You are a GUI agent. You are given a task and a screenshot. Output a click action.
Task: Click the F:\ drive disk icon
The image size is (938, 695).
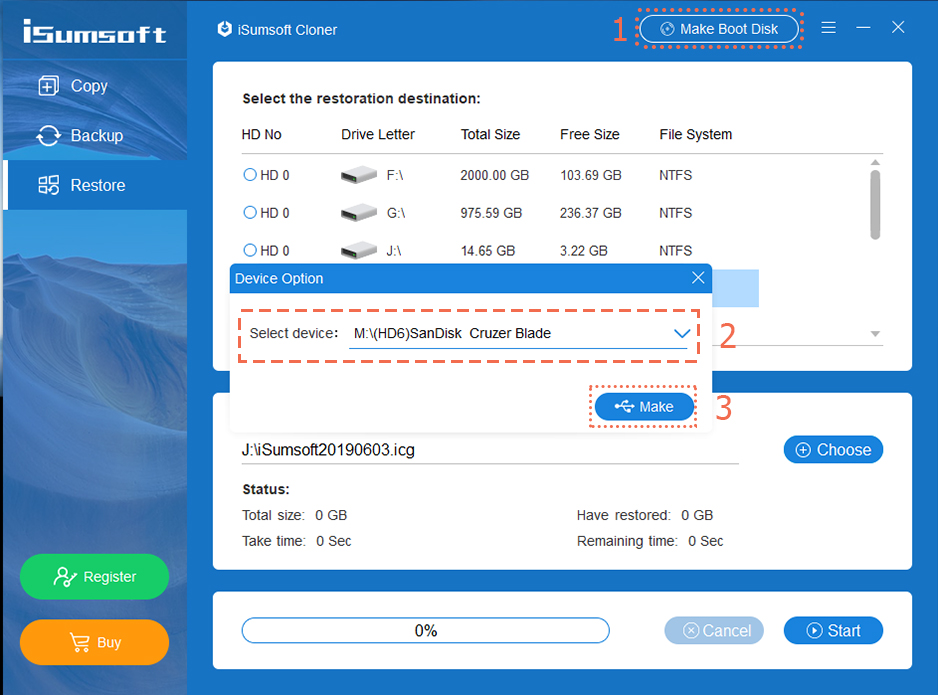[359, 176]
